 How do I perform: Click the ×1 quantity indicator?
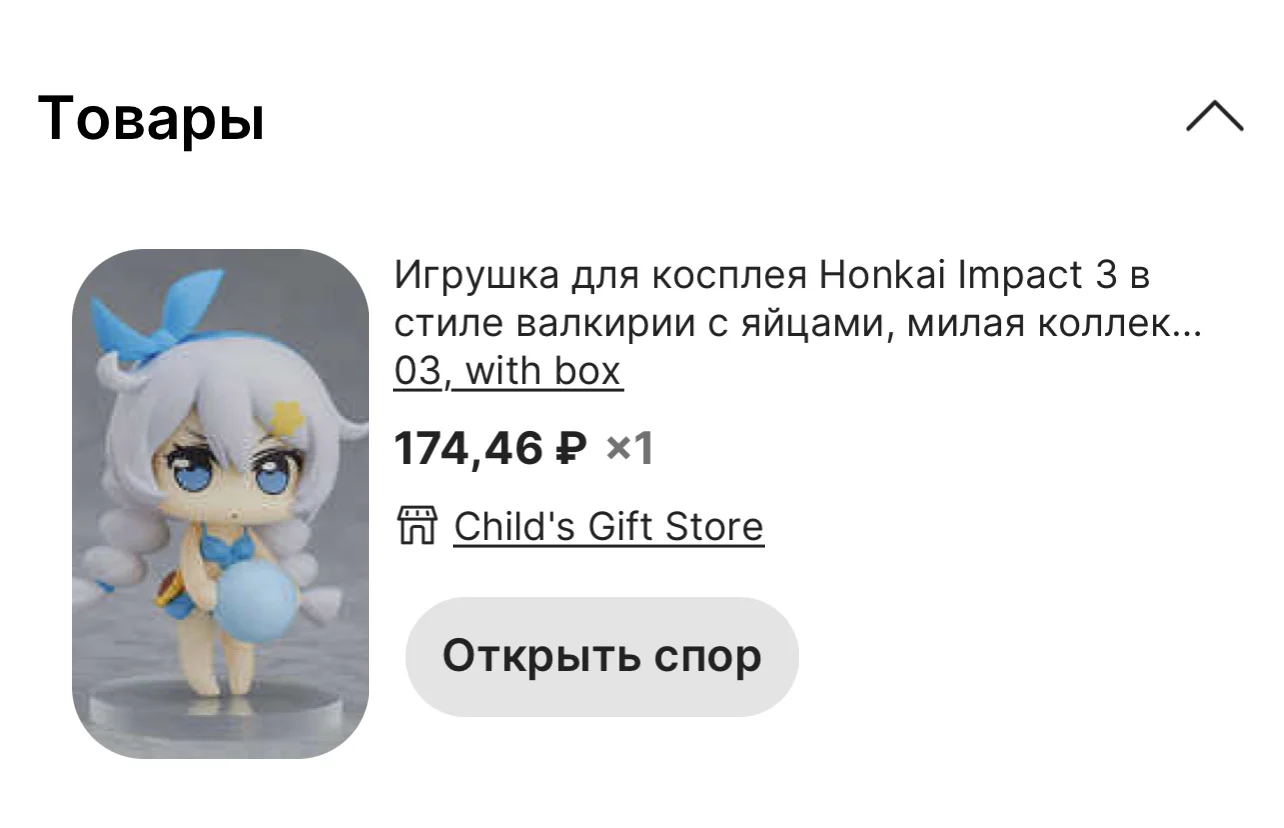[630, 449]
